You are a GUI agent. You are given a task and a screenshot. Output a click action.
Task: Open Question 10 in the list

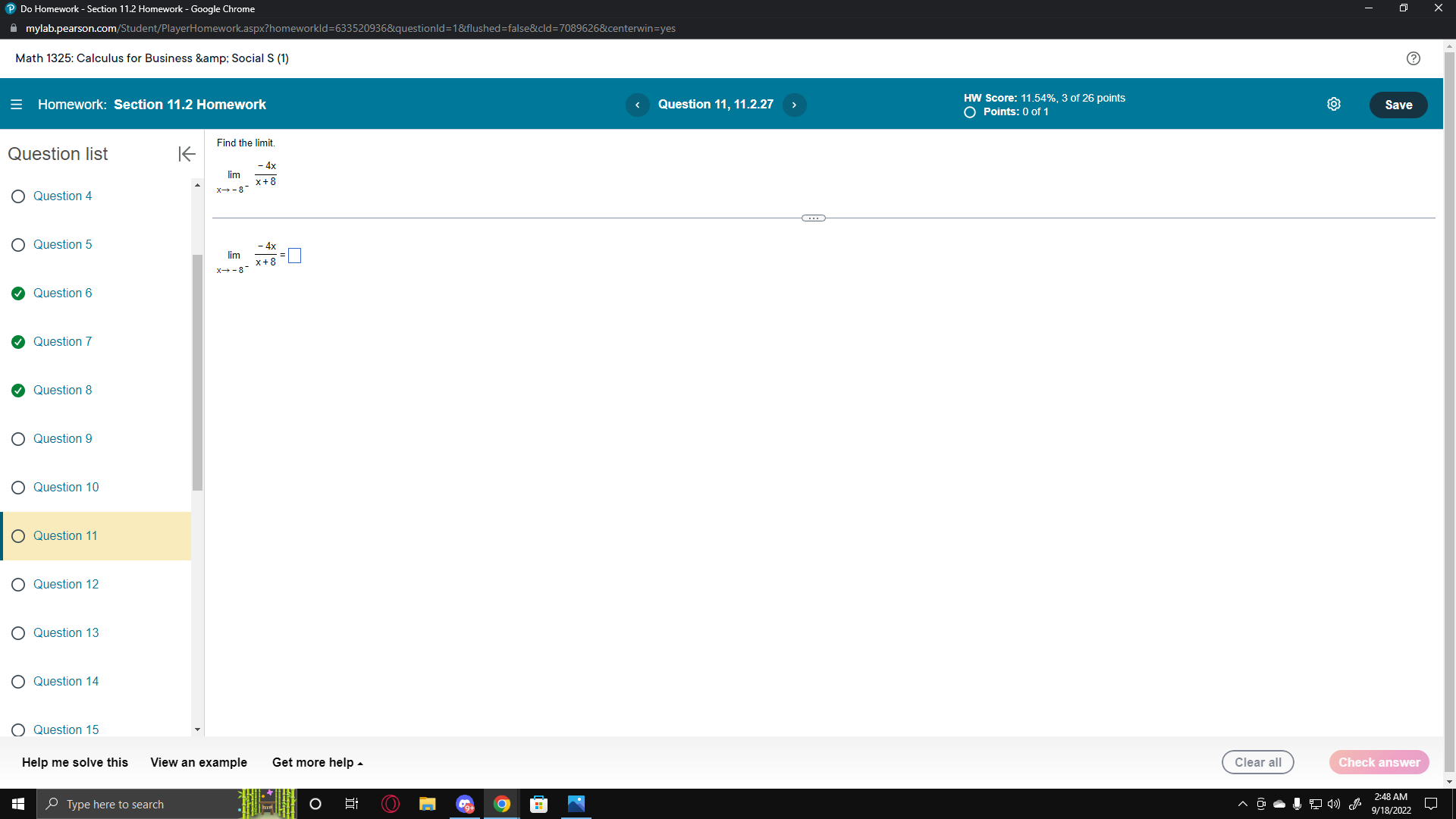[66, 487]
